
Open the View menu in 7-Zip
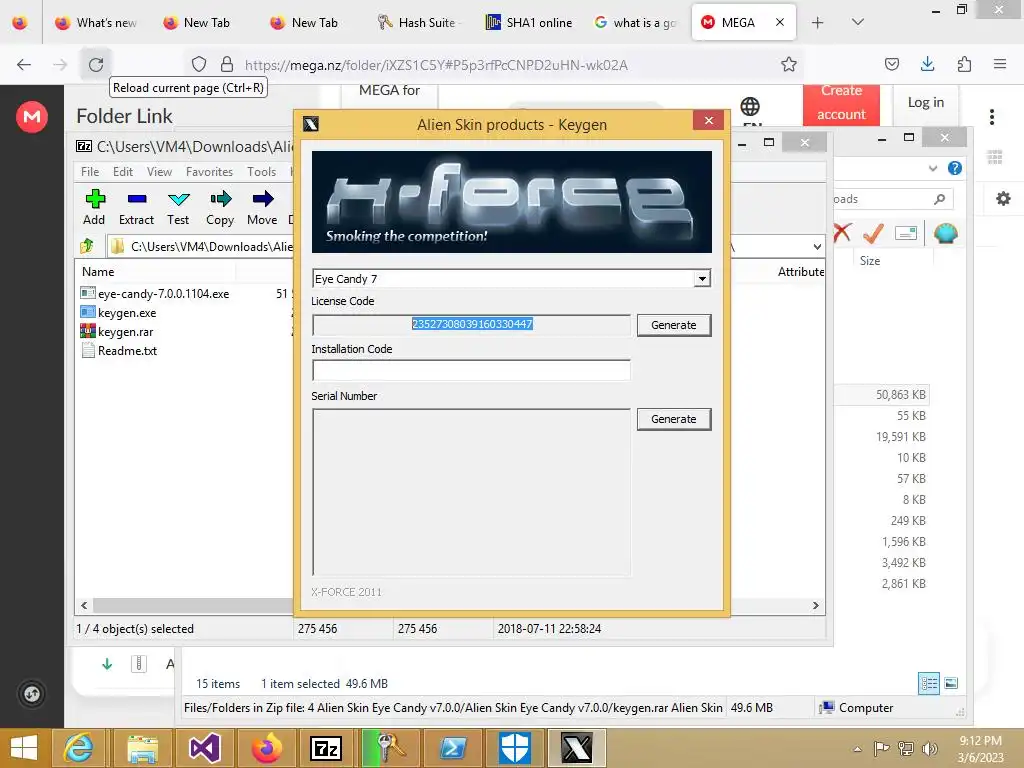[x=159, y=172]
